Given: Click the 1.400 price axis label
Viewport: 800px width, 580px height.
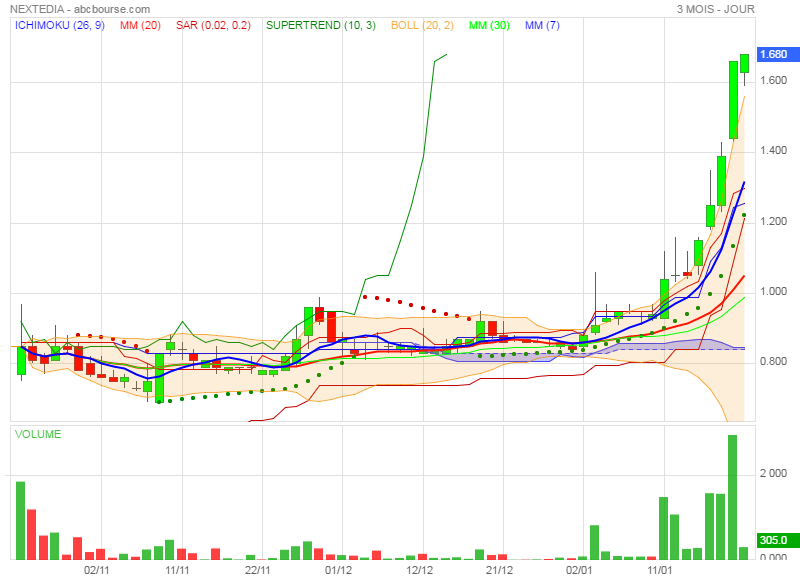Looking at the screenshot, I should click(x=773, y=150).
